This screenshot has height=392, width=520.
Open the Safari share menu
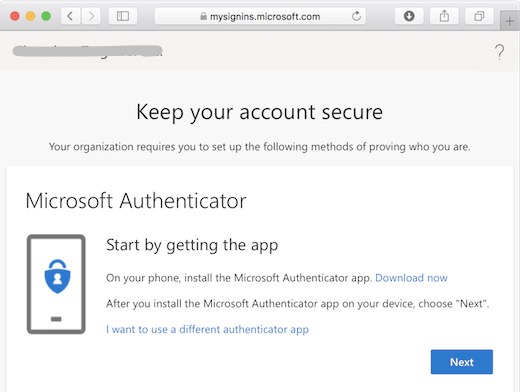(444, 16)
